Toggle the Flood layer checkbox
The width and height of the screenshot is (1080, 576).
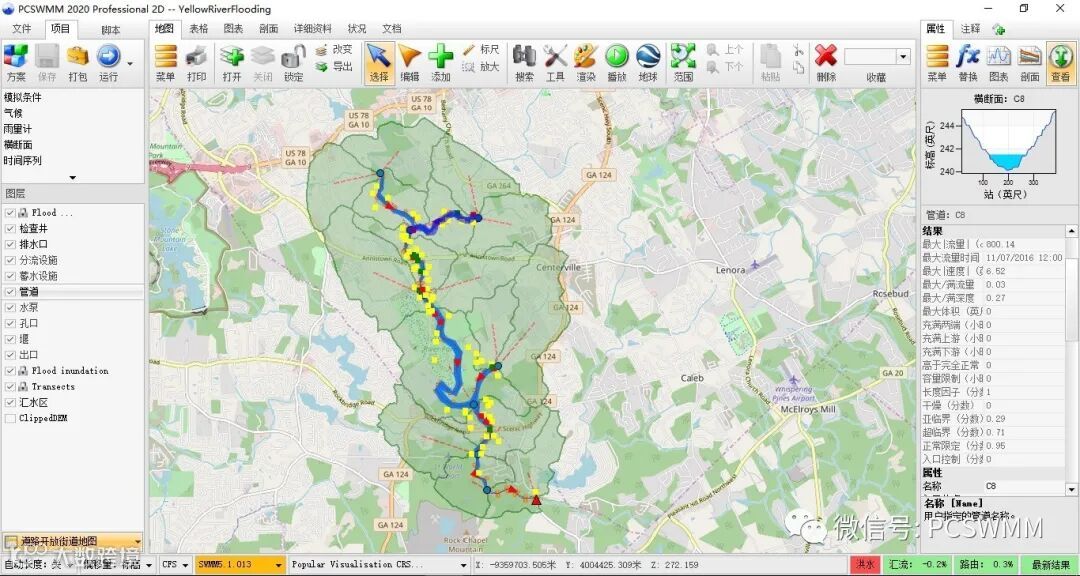click(x=10, y=213)
